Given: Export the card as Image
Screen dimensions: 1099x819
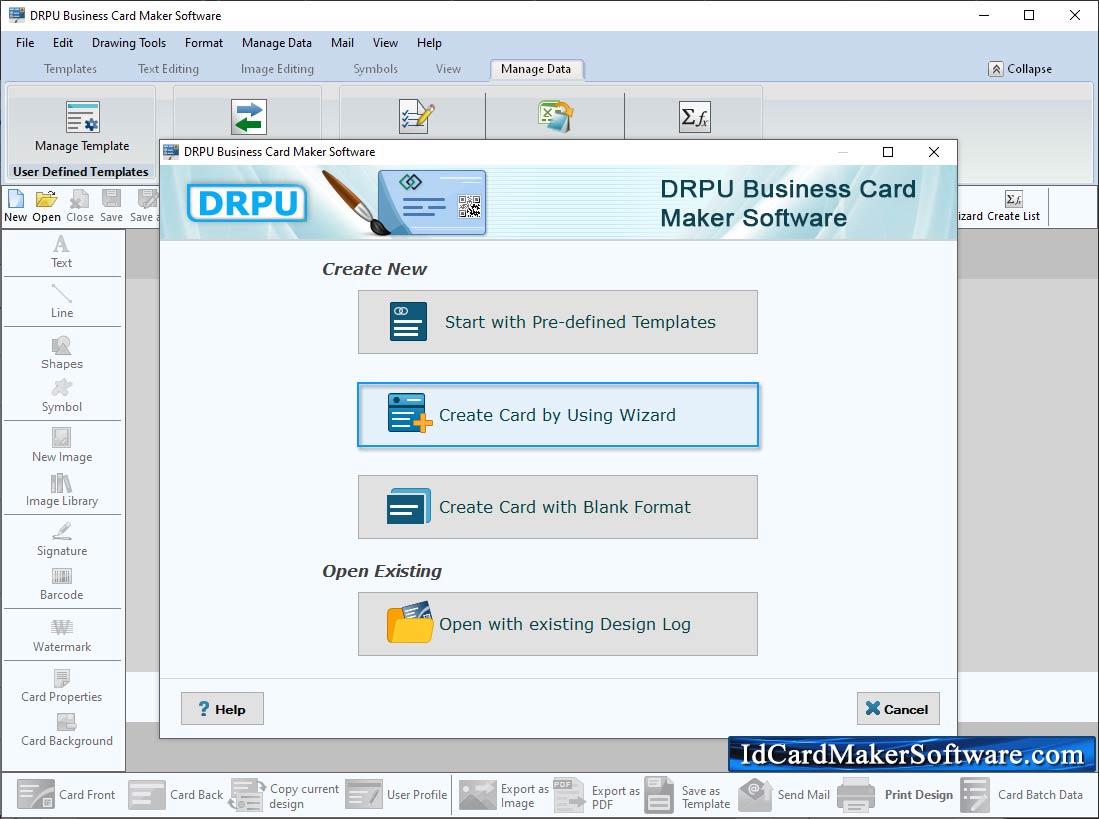Looking at the screenshot, I should tap(505, 796).
